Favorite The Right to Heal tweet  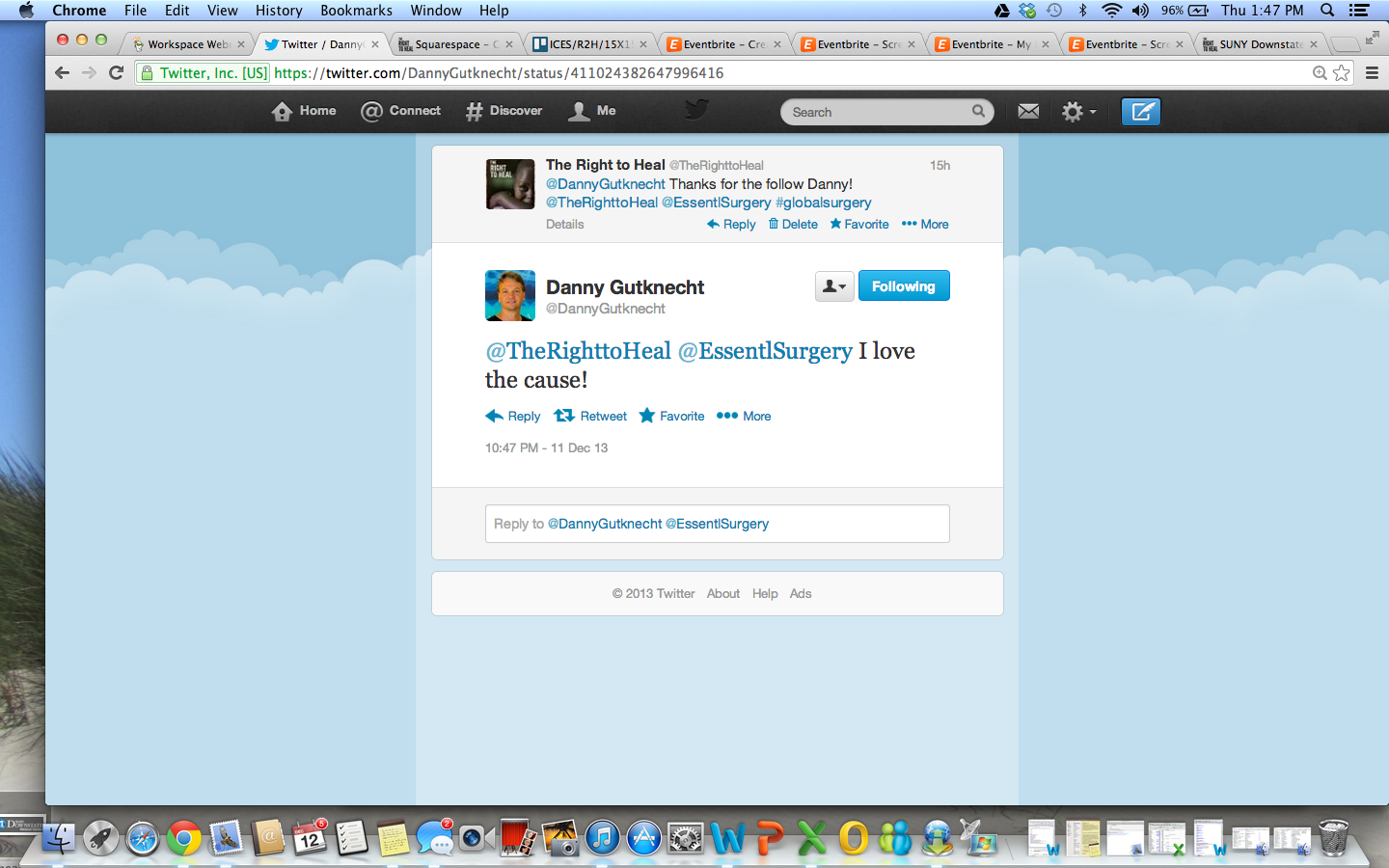859,225
